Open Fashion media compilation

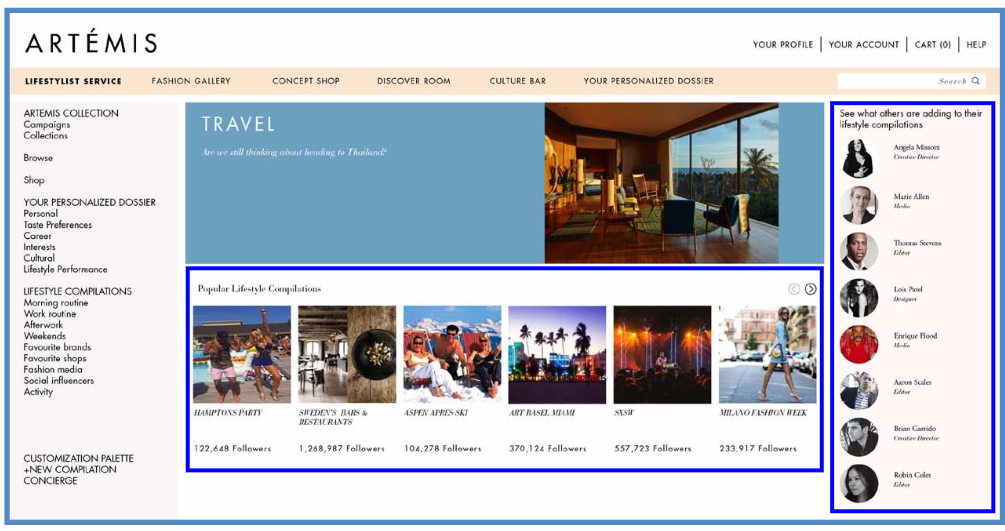coord(53,369)
